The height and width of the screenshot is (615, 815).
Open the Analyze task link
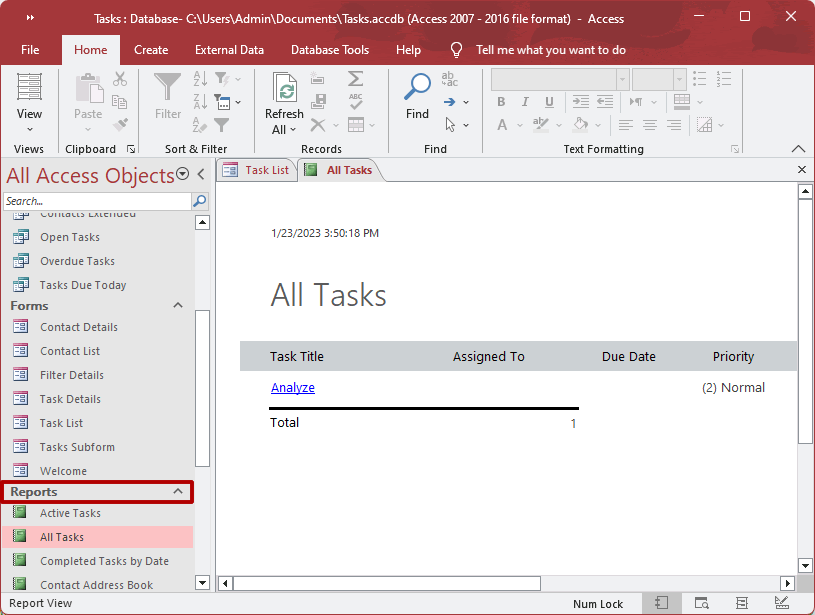pyautogui.click(x=293, y=388)
